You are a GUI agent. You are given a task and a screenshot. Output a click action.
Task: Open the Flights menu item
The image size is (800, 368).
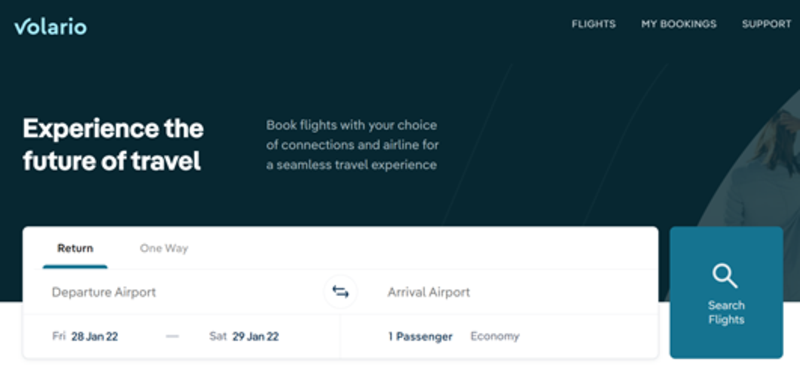click(x=593, y=24)
